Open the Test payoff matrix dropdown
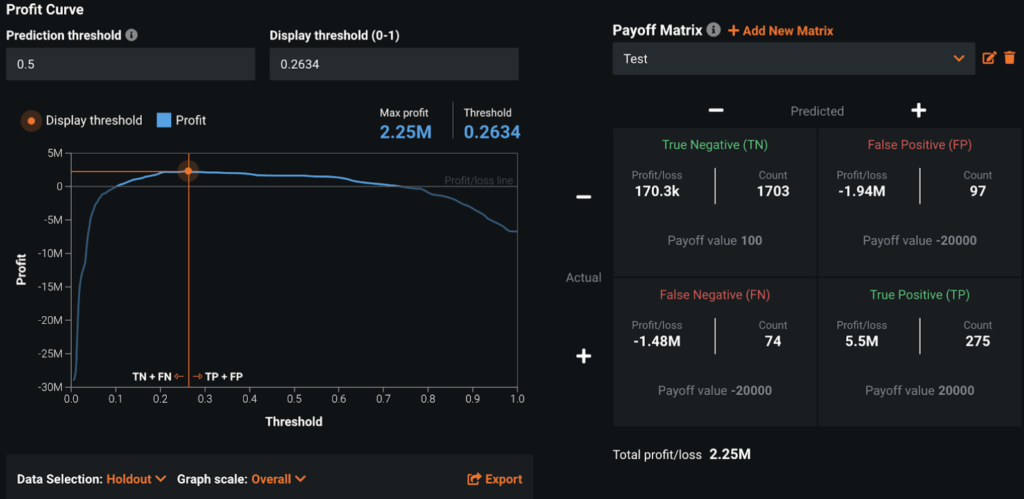The image size is (1024, 499). 793,59
